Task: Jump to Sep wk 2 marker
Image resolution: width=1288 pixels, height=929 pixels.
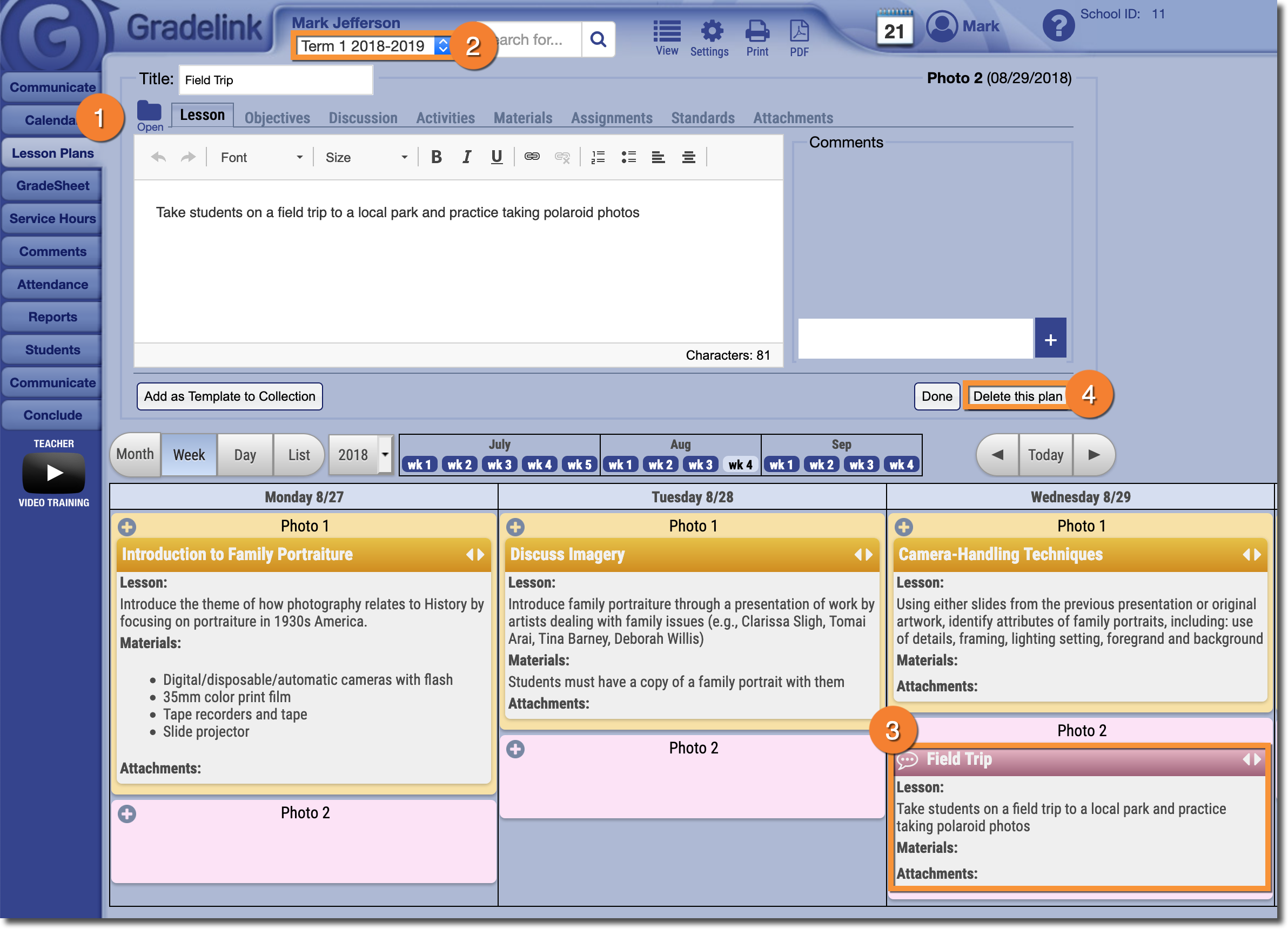Action: pyautogui.click(x=821, y=464)
